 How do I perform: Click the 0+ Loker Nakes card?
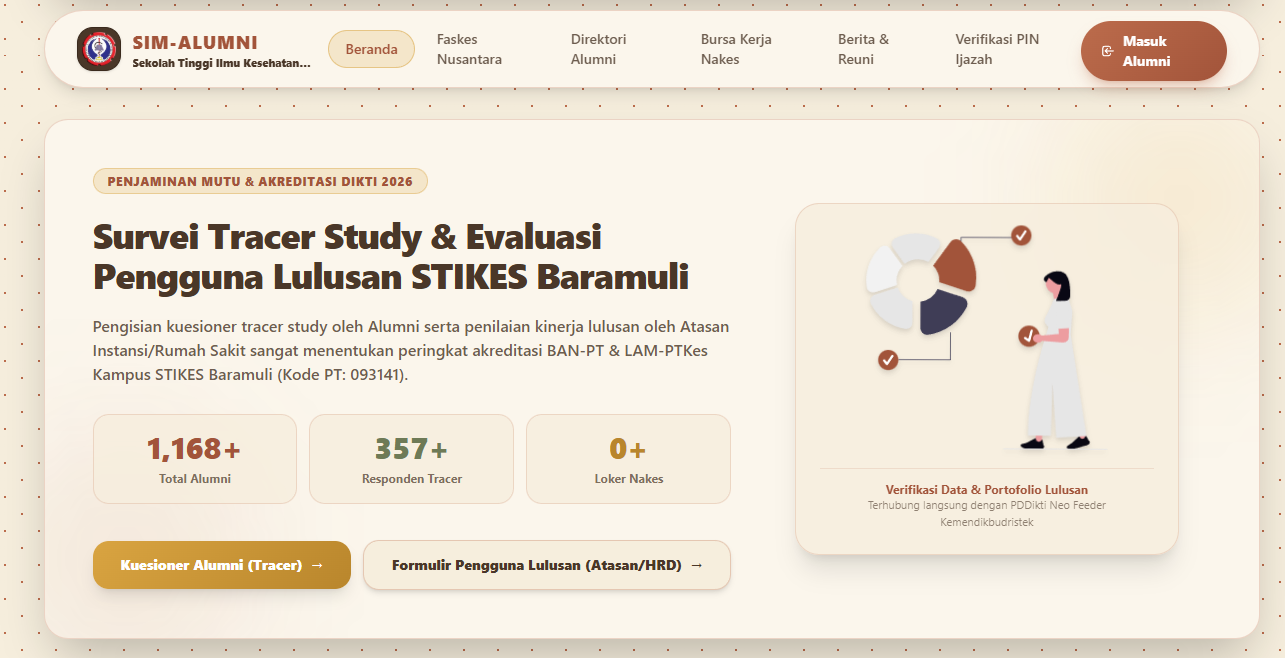click(628, 459)
